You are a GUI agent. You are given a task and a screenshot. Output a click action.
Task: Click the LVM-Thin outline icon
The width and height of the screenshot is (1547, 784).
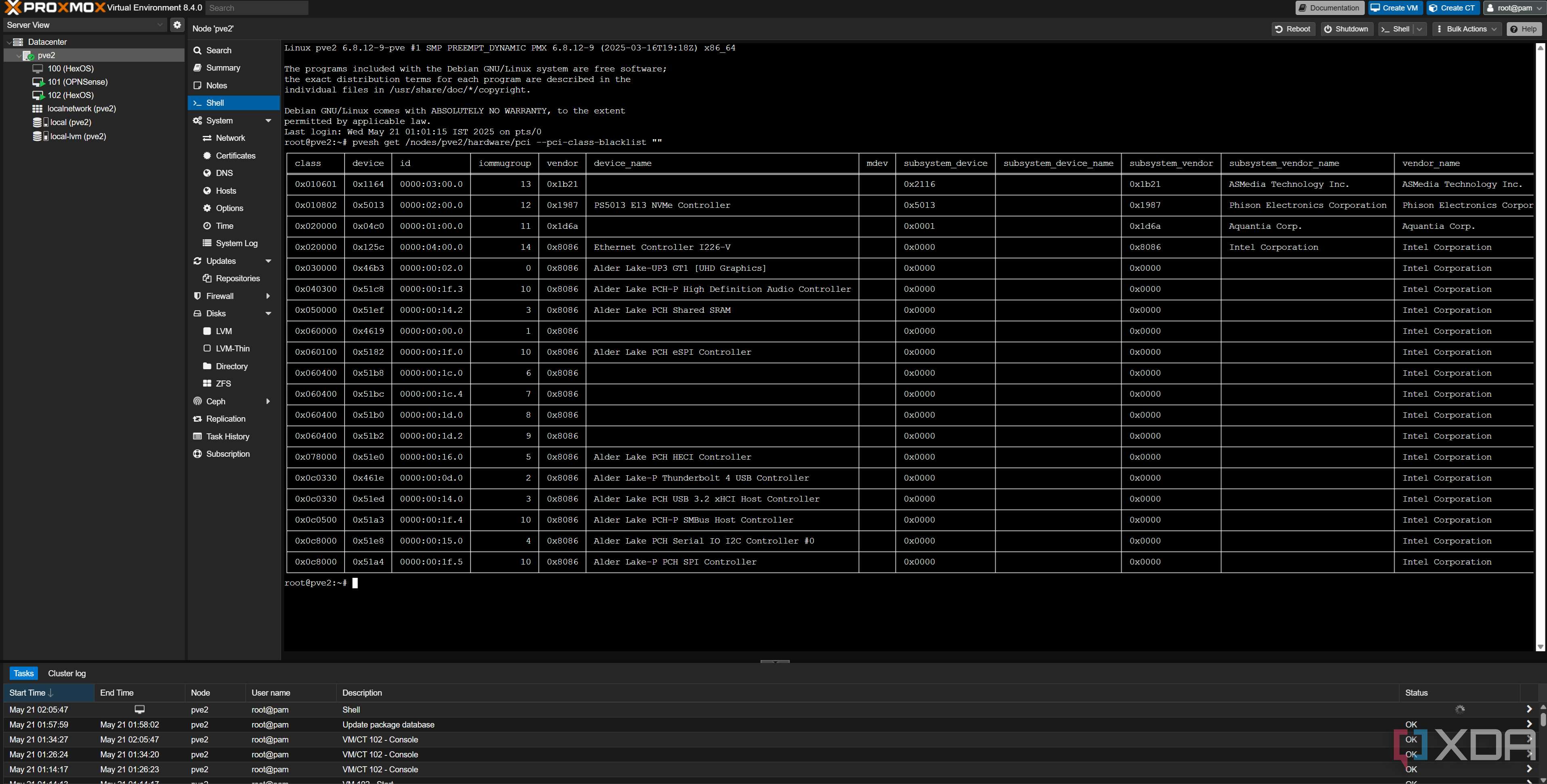pyautogui.click(x=207, y=348)
